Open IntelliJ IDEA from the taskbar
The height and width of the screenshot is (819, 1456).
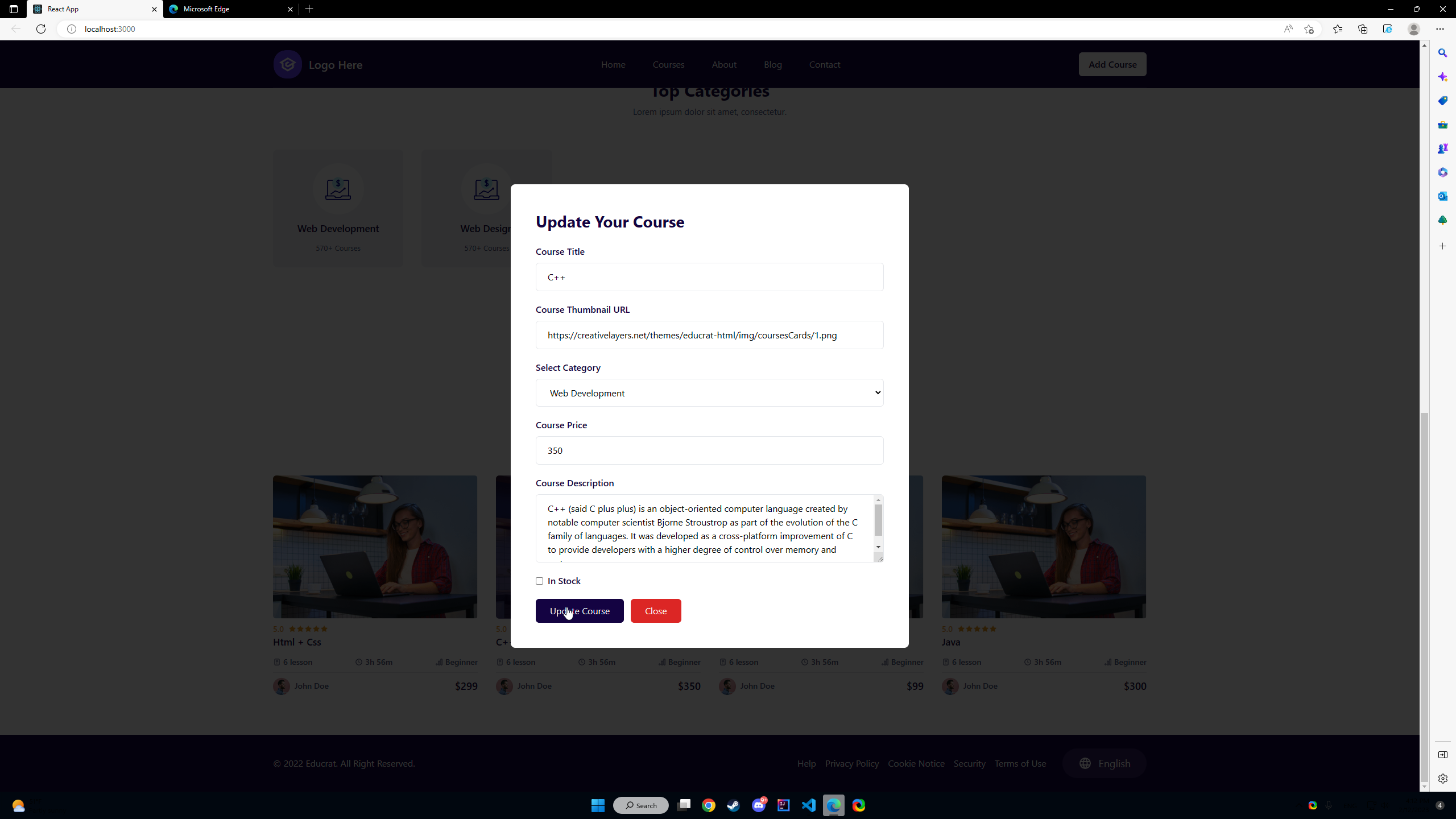(784, 805)
